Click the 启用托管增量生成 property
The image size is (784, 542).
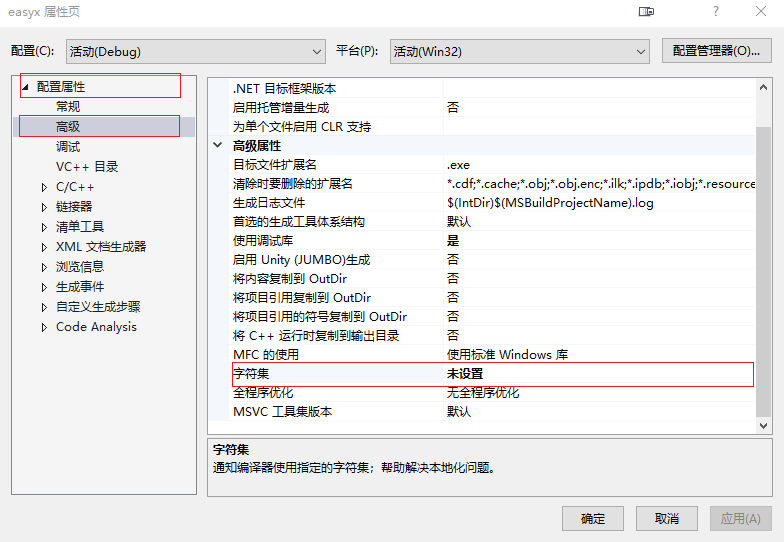pos(281,108)
